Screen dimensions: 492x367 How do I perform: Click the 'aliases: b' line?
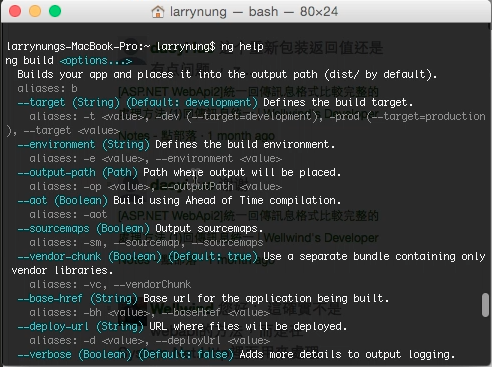click(x=47, y=89)
